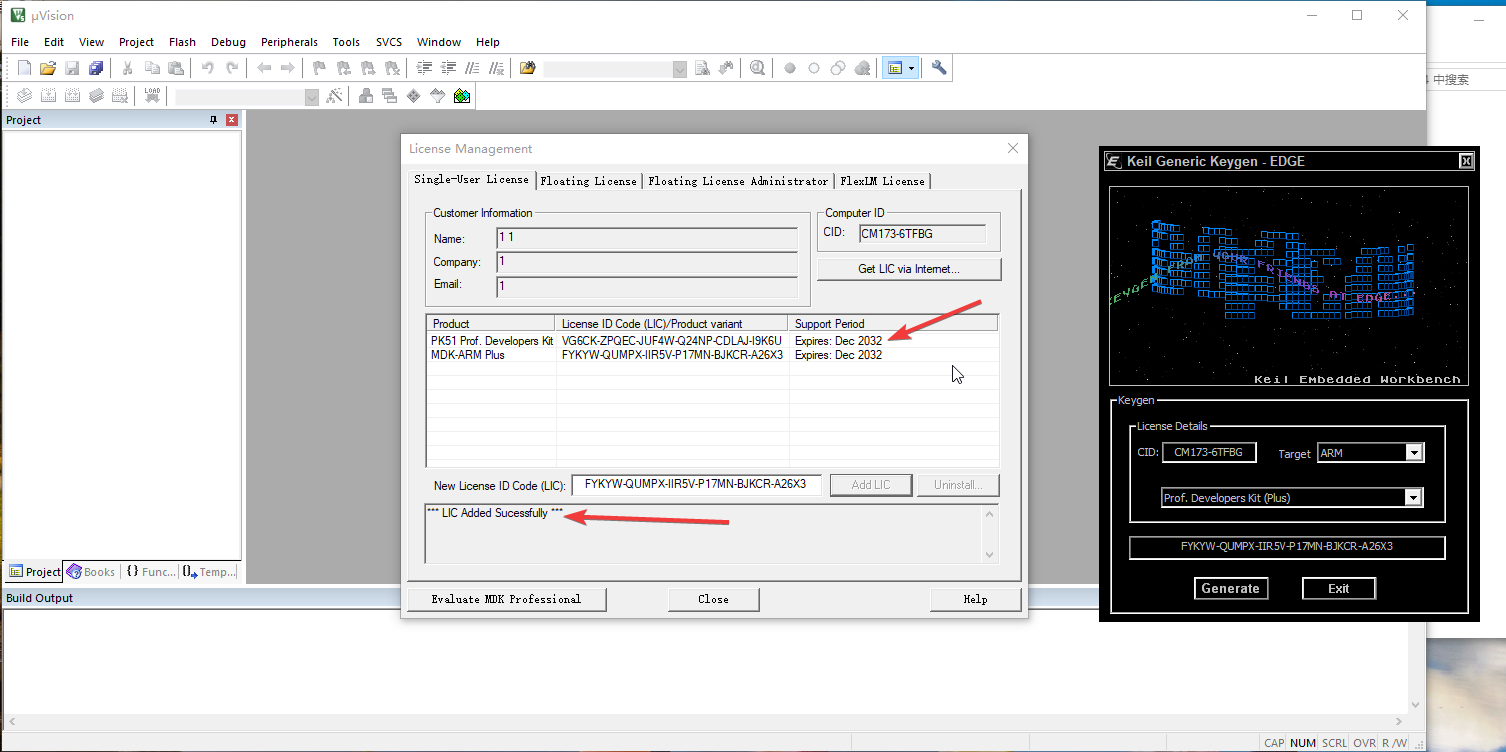Open the Prof. Developers Kit (Plus) dropdown
Screen dimensions: 1506x752
coord(1414,498)
